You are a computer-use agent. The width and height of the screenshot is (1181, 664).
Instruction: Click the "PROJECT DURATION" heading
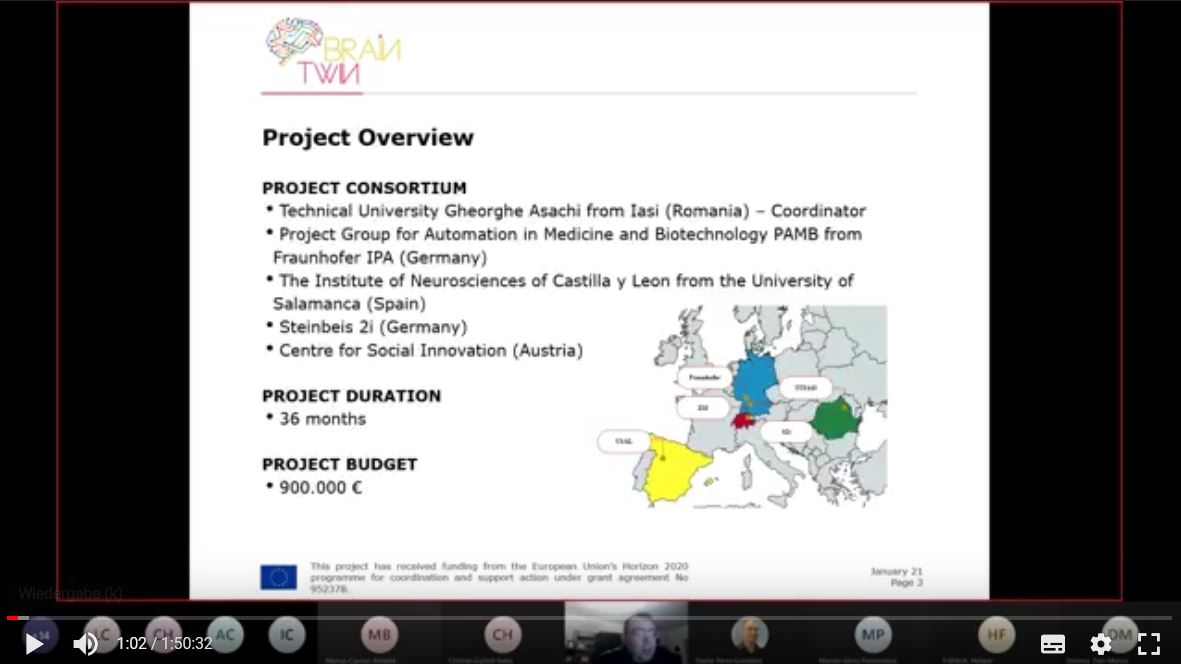(351, 396)
